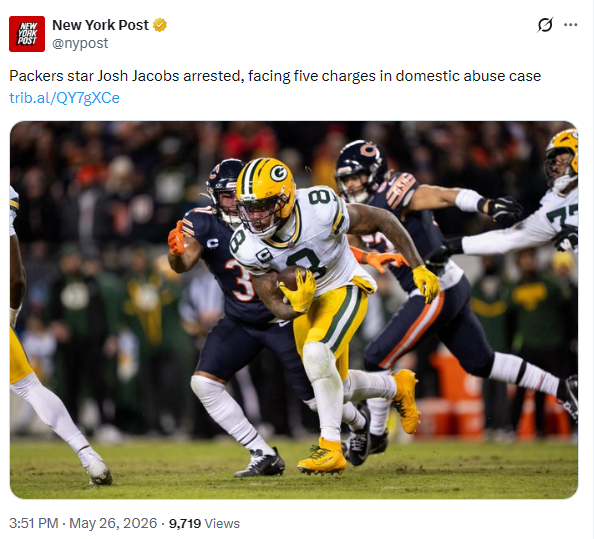Click the May 26, 2026 date

coord(113,523)
